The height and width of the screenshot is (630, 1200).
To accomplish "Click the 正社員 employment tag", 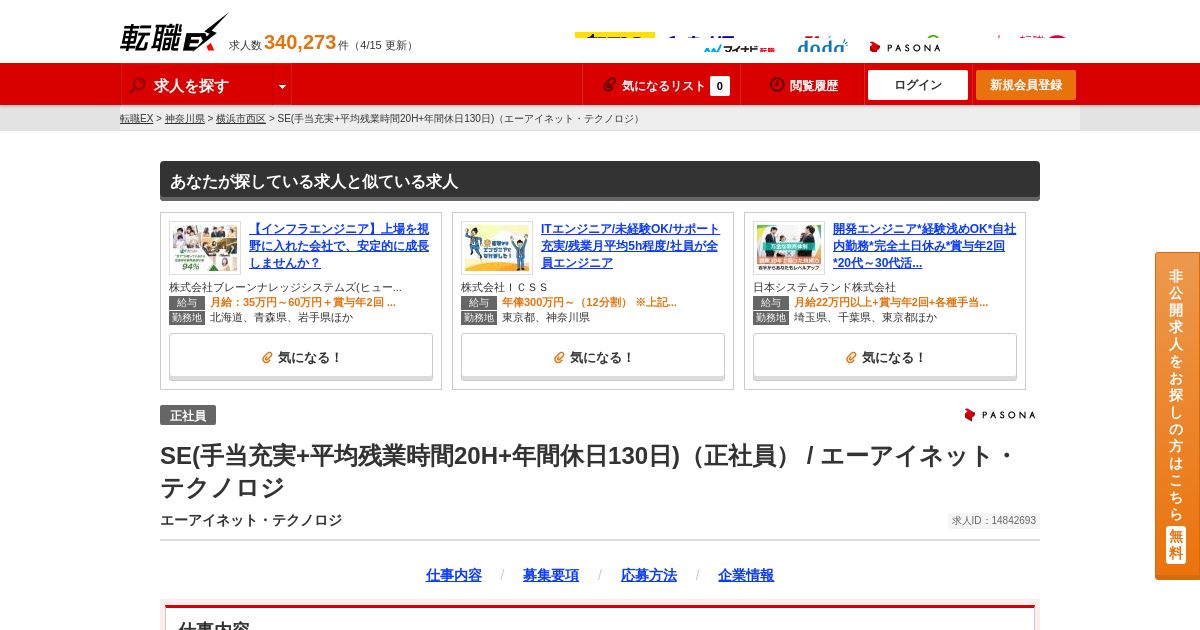I will (x=188, y=415).
